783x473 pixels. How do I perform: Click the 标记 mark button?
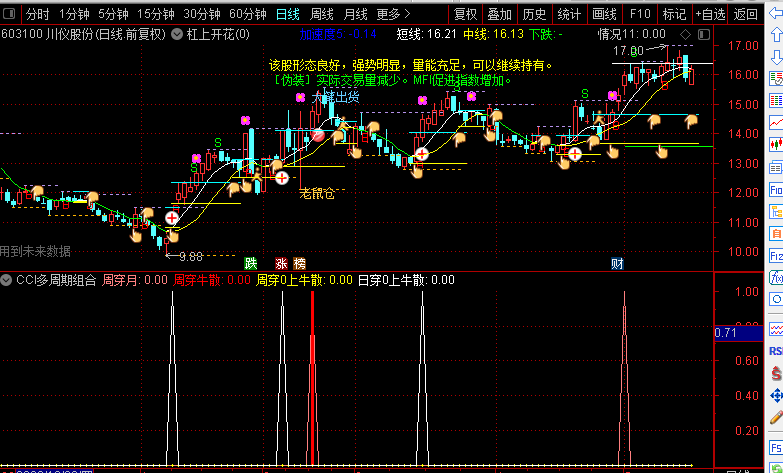[675, 14]
